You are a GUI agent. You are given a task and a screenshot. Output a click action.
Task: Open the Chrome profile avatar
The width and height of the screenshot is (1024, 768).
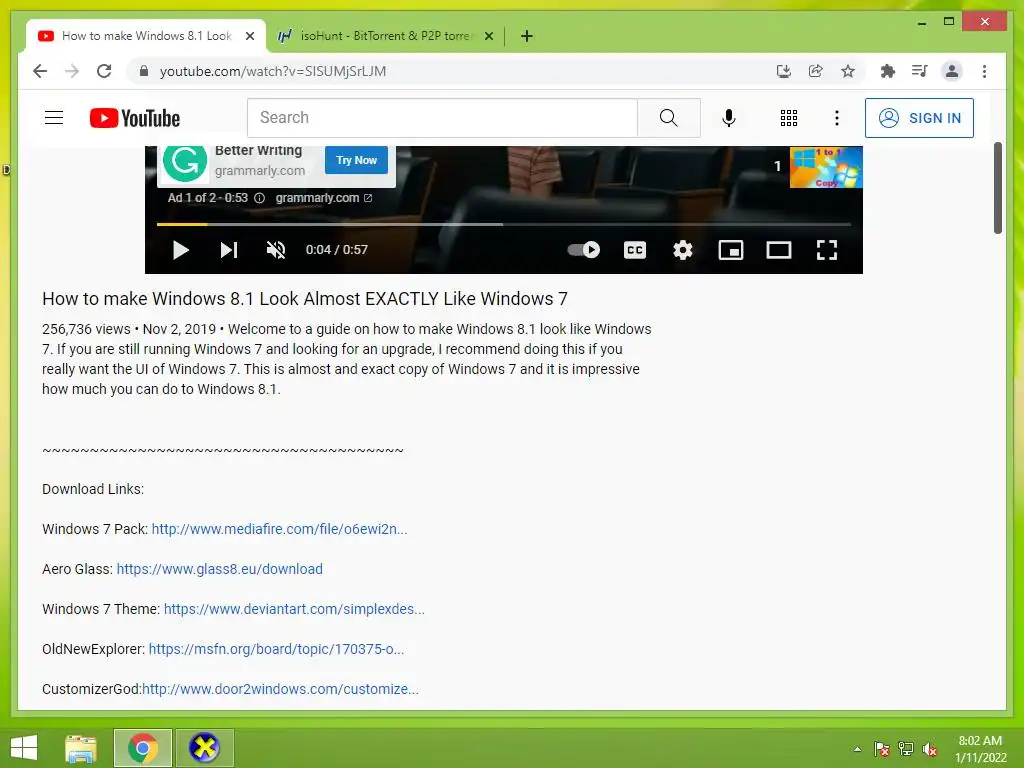click(952, 71)
